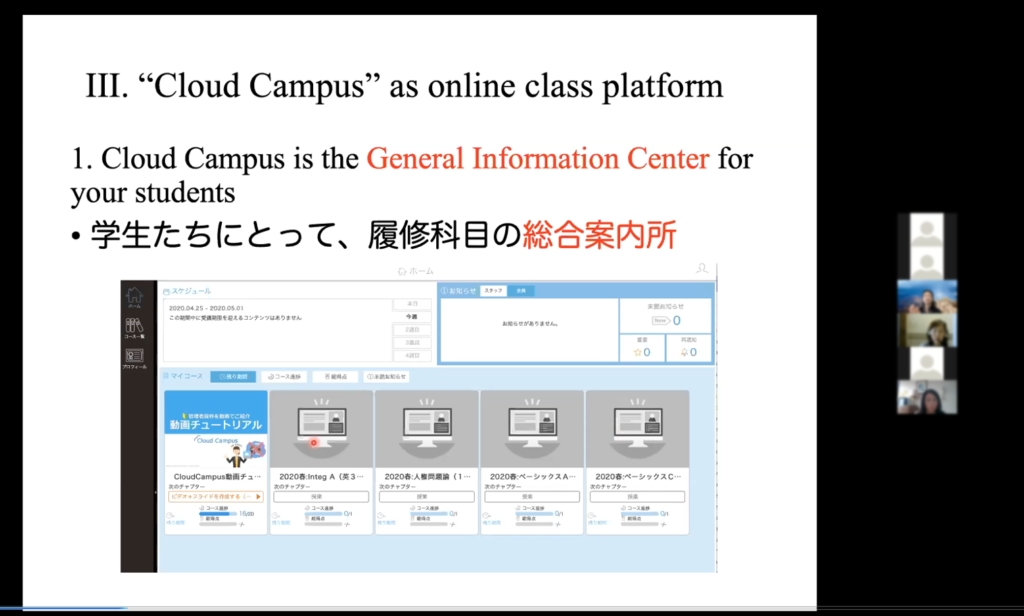Viewport: 1024px width, 616px height.
Task: Select the 2週目 schedule tab
Action: point(412,330)
